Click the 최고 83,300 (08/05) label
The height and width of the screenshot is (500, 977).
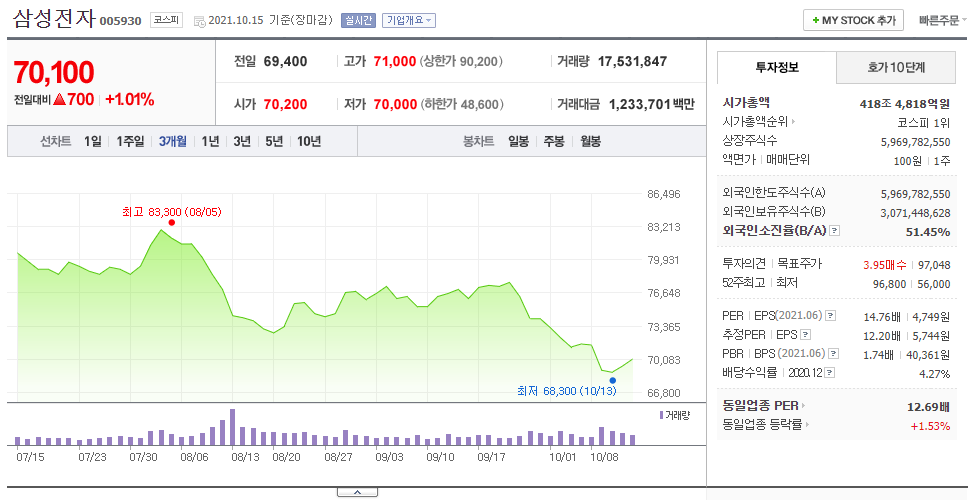[x=171, y=212]
